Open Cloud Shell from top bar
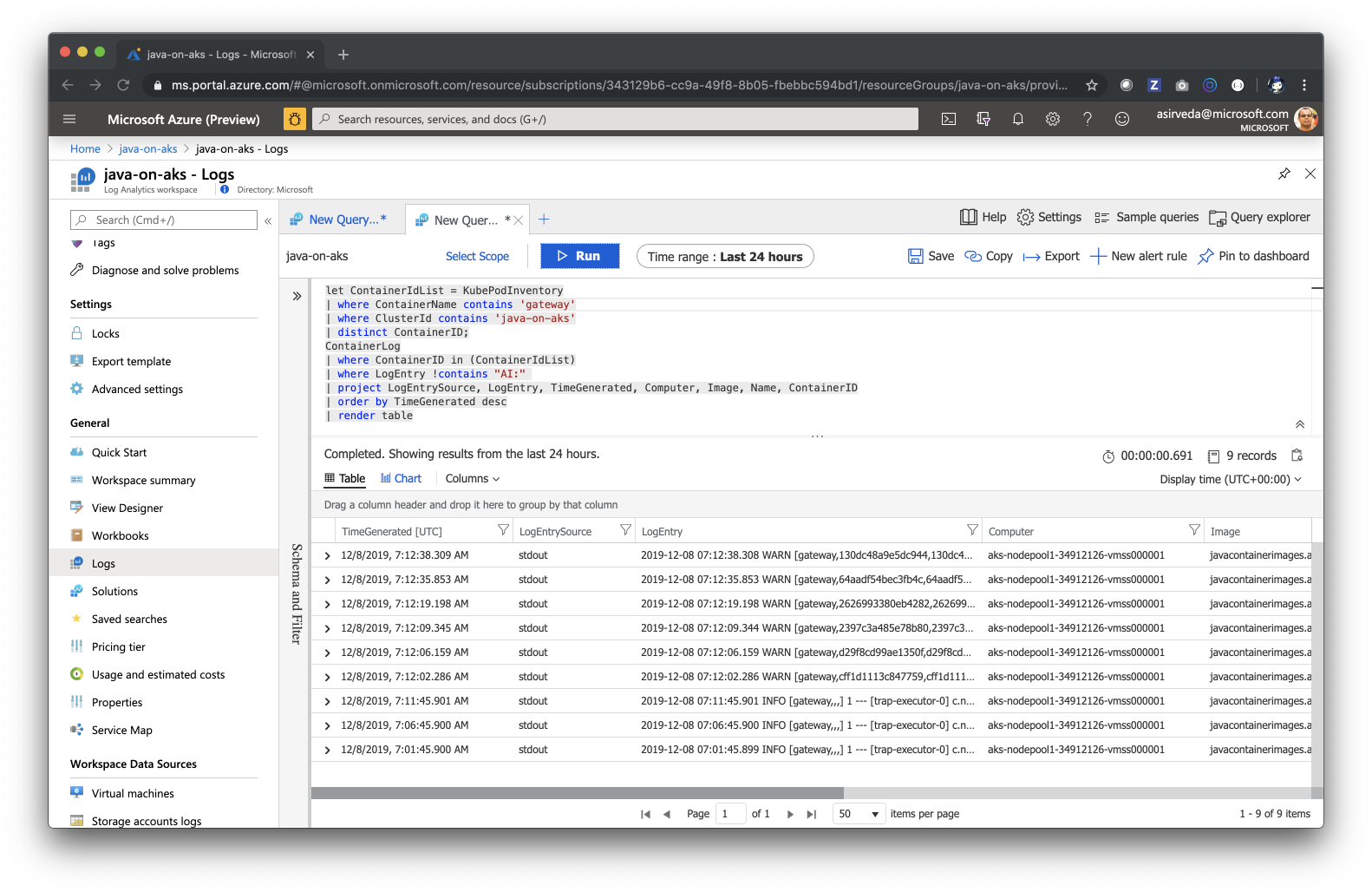Screen dimensions: 1372x892 (949, 119)
